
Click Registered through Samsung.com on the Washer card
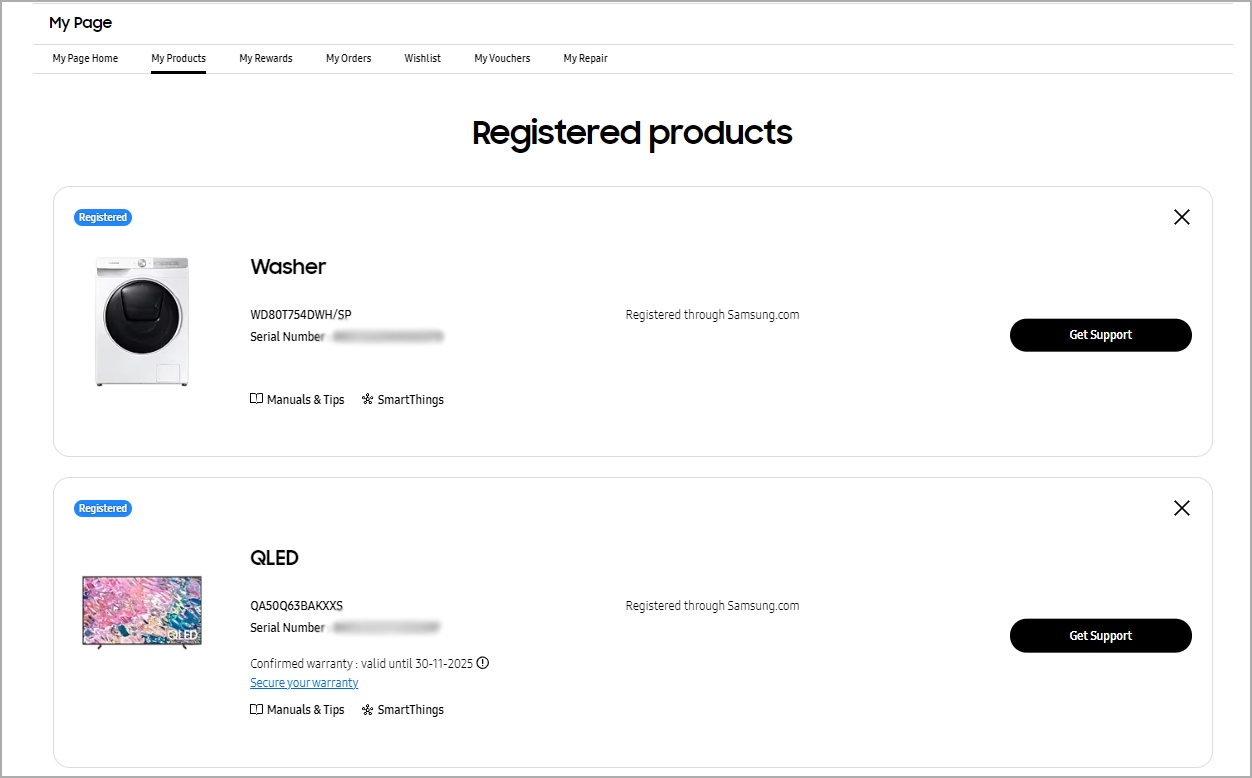[x=712, y=315]
